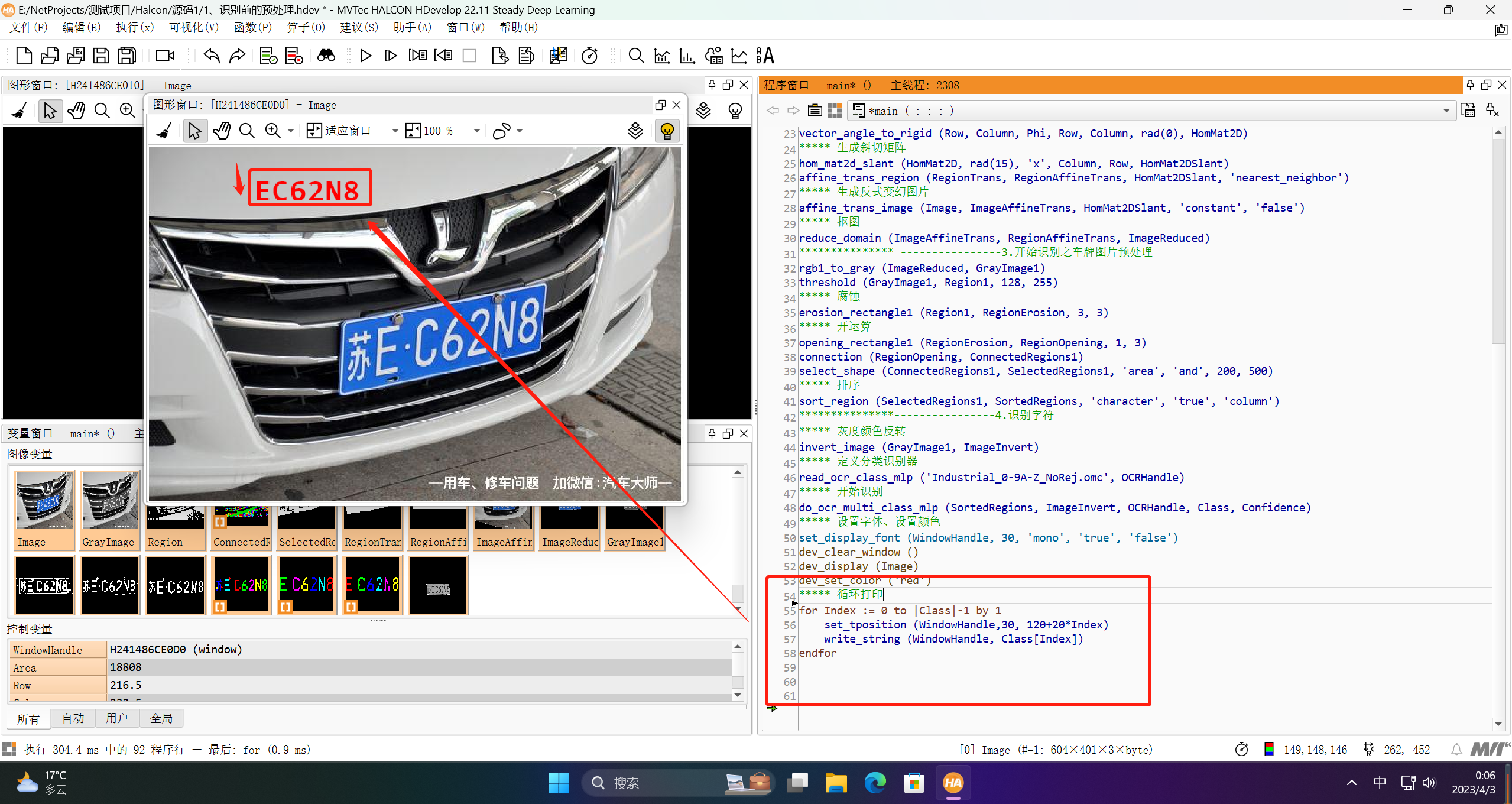Toggle the yellow light bulb in floating window
Image resolution: width=1512 pixels, height=804 pixels.
click(x=667, y=131)
